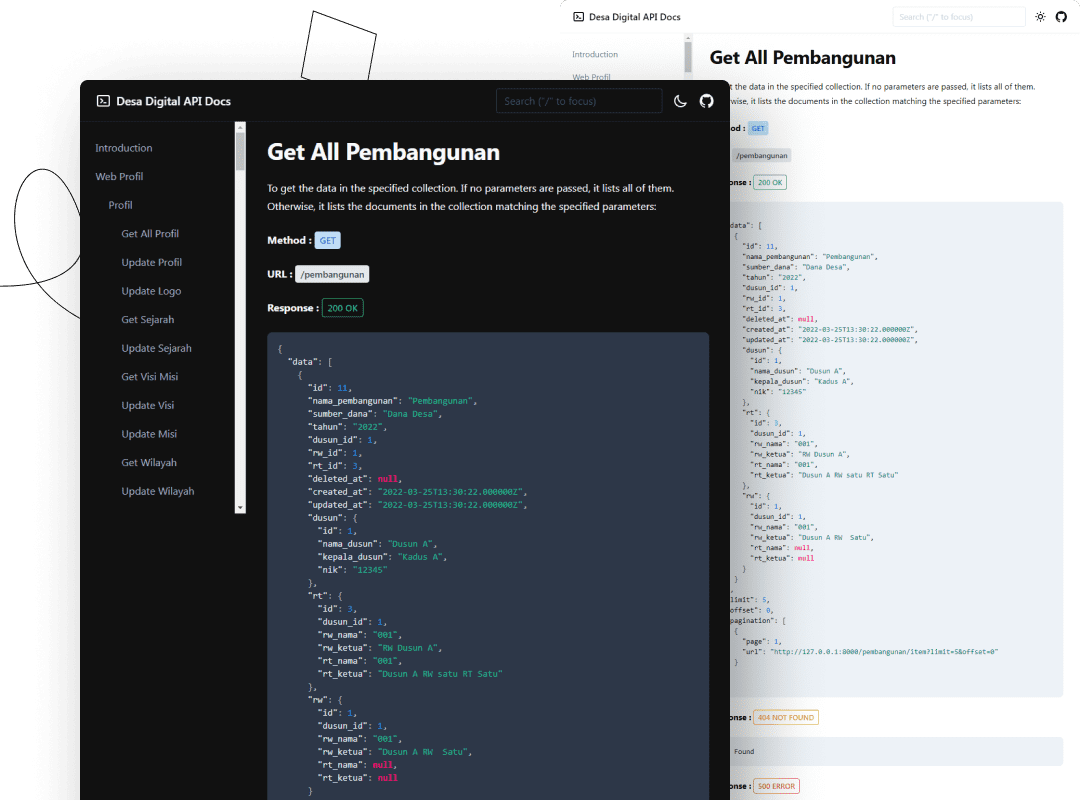The image size is (1080, 800).
Task: Collapse the Profil subsection in sidebar
Action: [x=120, y=205]
